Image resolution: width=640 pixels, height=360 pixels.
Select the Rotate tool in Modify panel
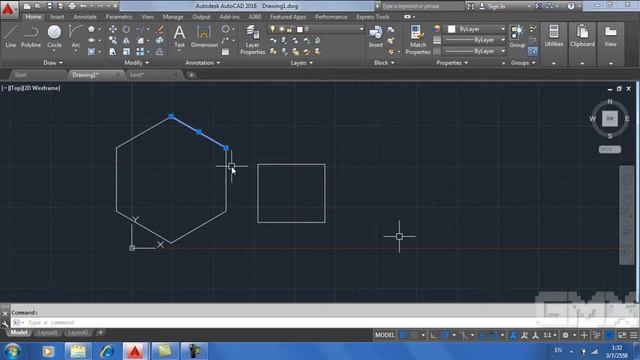coord(126,29)
